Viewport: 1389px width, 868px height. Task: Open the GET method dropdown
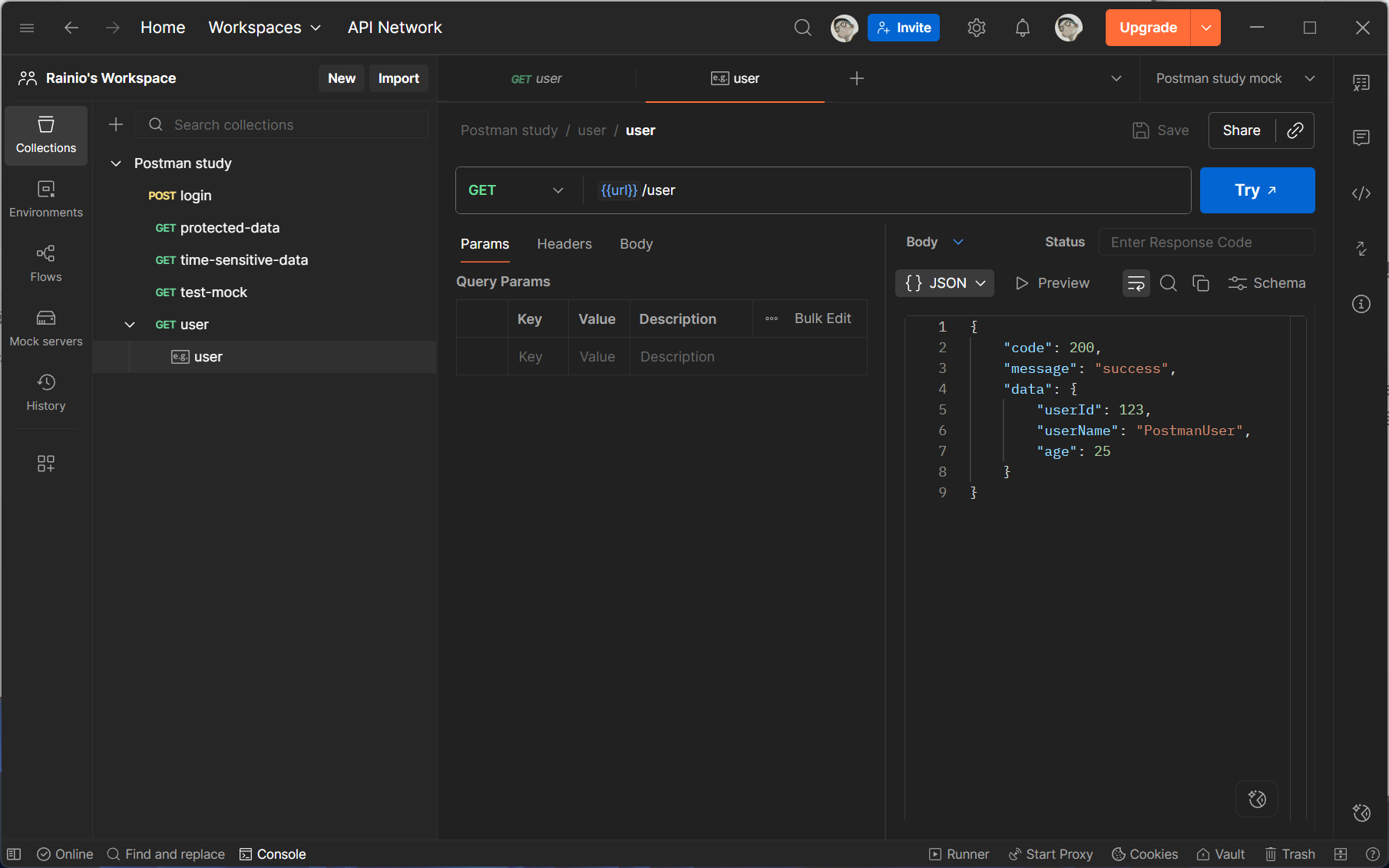(516, 190)
